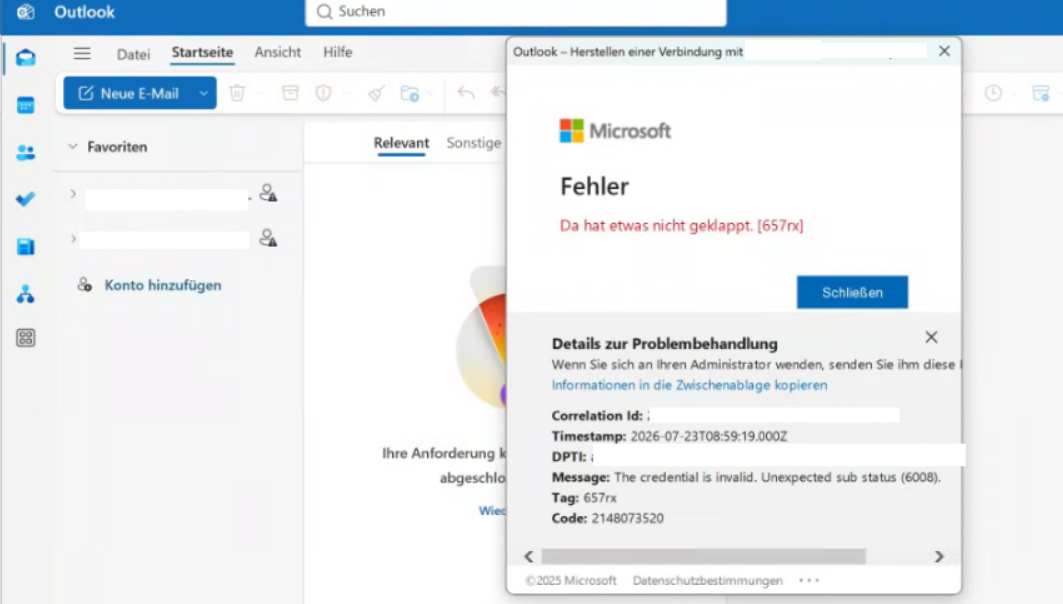This screenshot has height=604, width=1063.
Task: Open the Ansicht ribbon tab
Action: coord(277,52)
